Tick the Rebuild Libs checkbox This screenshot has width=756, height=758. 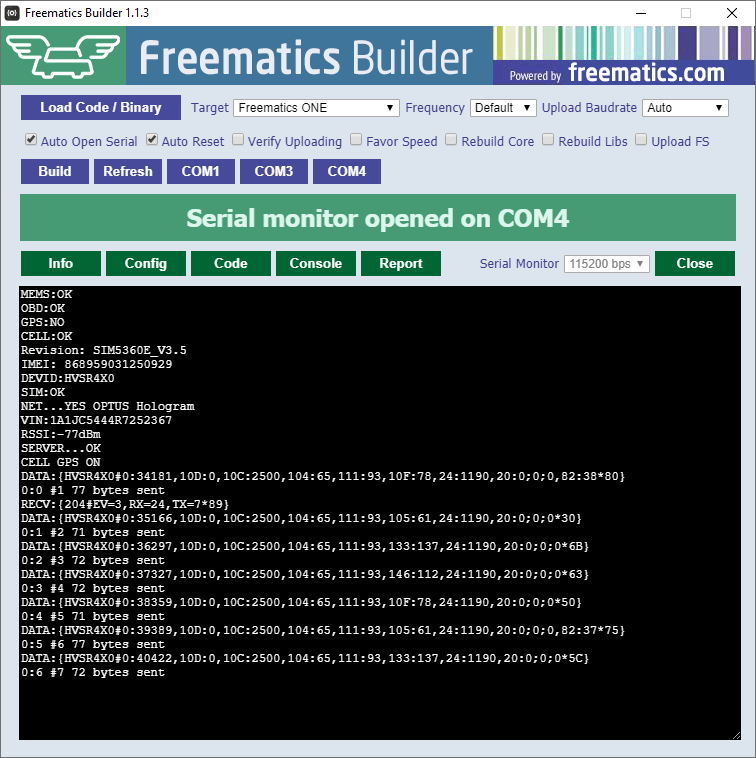click(x=548, y=140)
